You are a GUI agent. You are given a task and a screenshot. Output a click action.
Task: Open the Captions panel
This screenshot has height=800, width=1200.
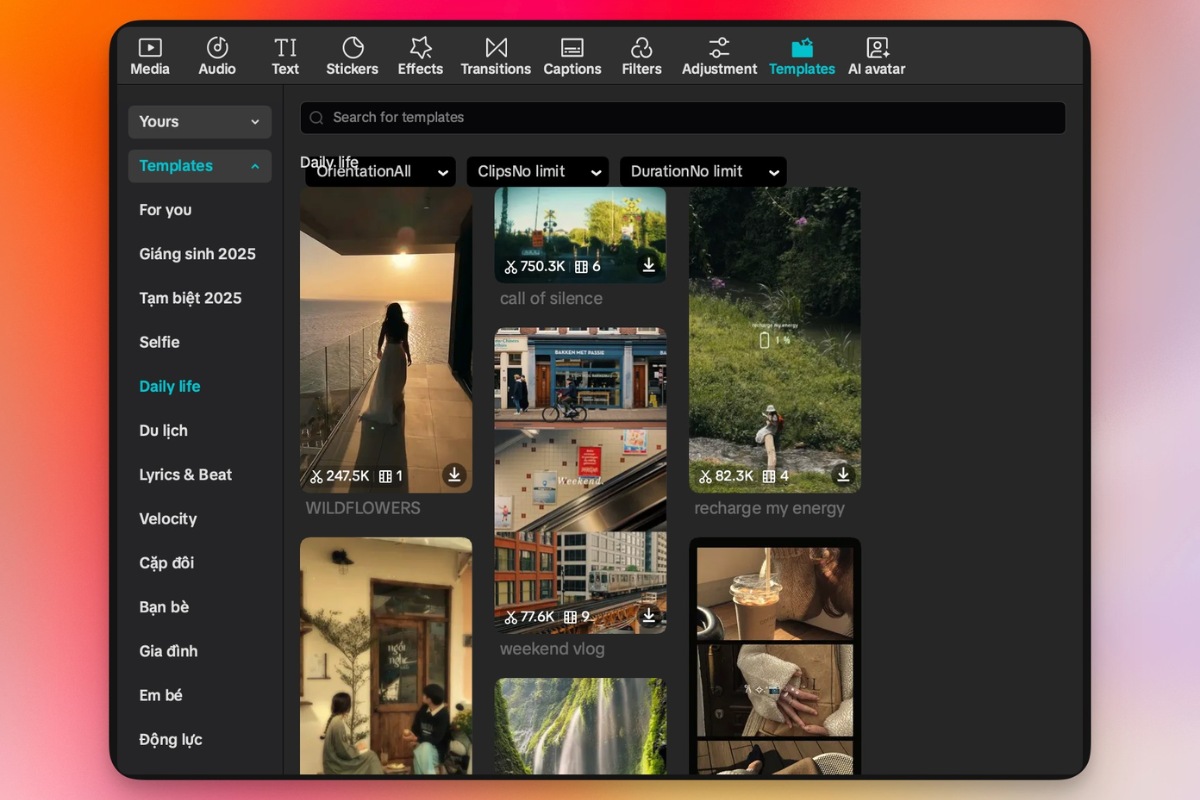coord(572,54)
